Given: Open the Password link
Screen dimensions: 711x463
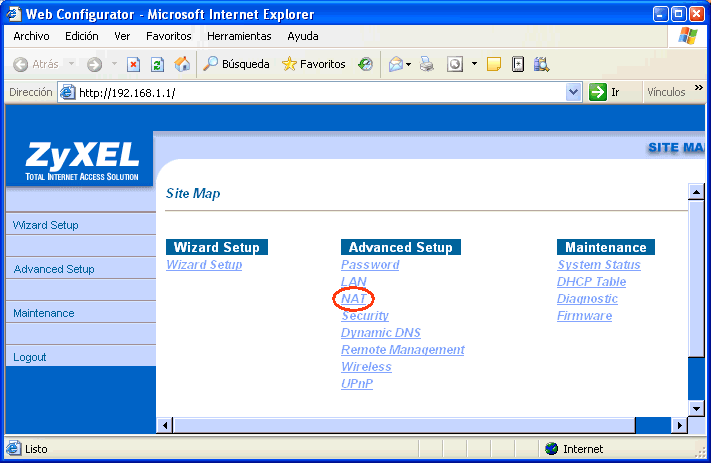Looking at the screenshot, I should click(370, 264).
